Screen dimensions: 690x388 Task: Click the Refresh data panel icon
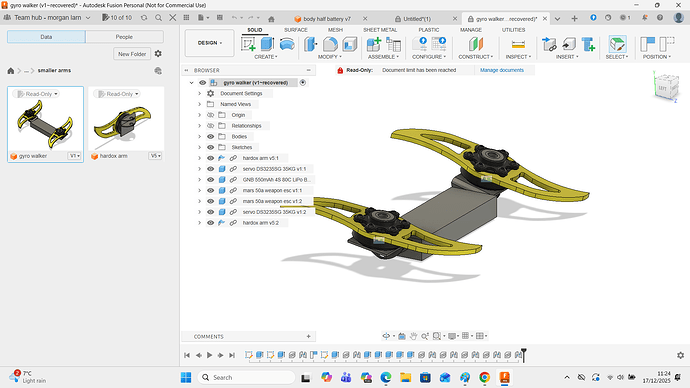point(144,18)
